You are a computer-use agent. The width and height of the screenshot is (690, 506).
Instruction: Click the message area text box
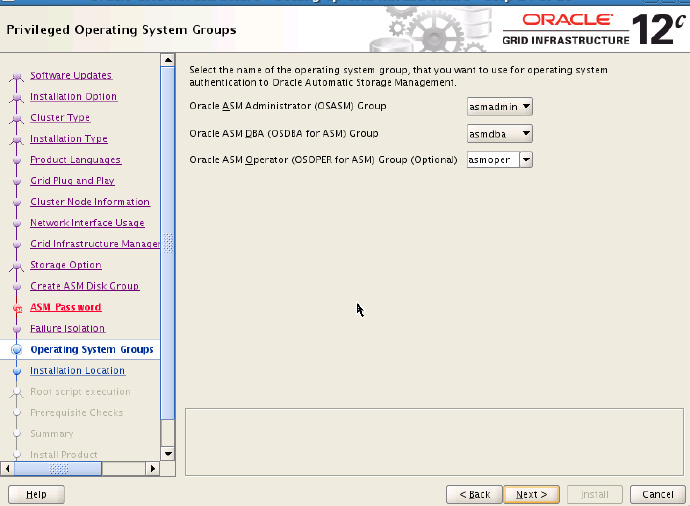434,442
